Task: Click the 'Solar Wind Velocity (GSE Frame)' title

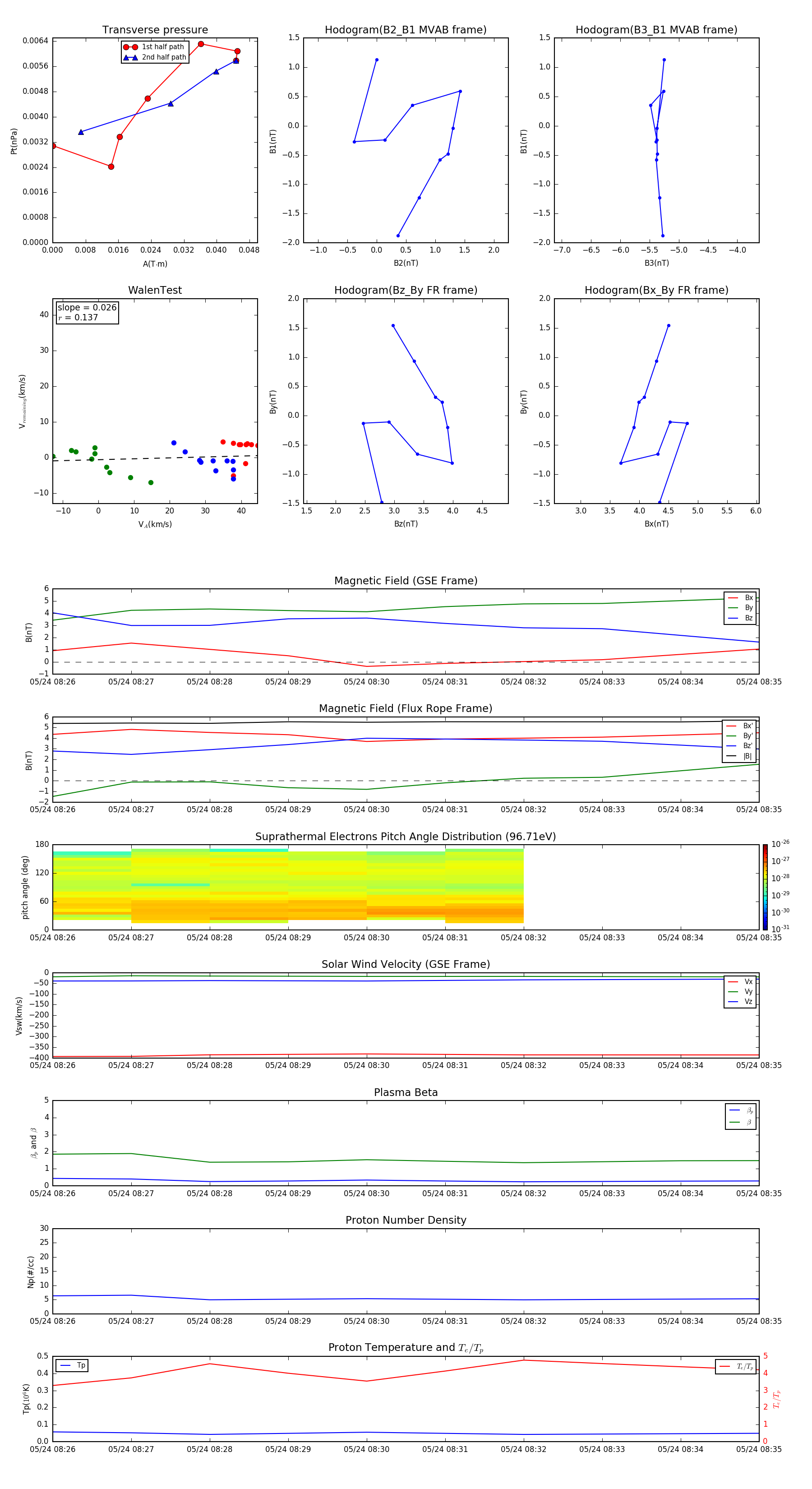Action: (406, 965)
